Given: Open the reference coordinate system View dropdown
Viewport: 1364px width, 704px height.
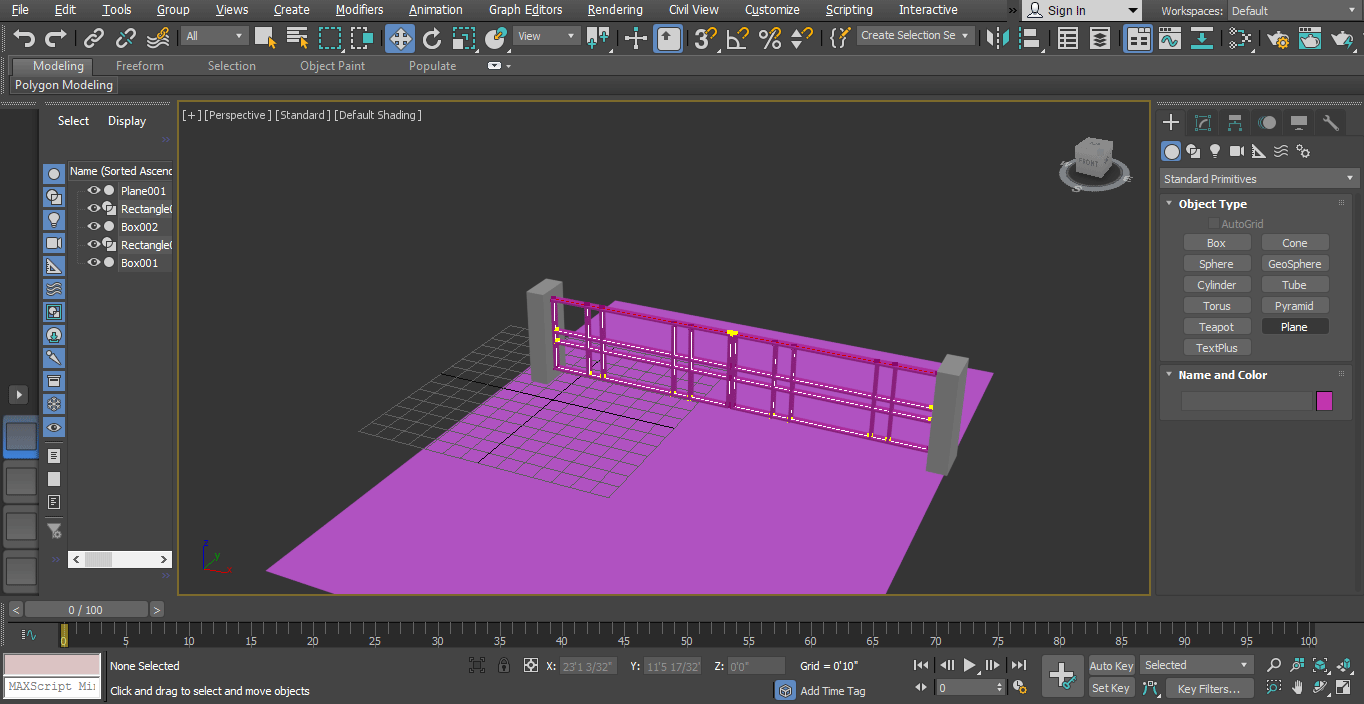Looking at the screenshot, I should (x=545, y=35).
